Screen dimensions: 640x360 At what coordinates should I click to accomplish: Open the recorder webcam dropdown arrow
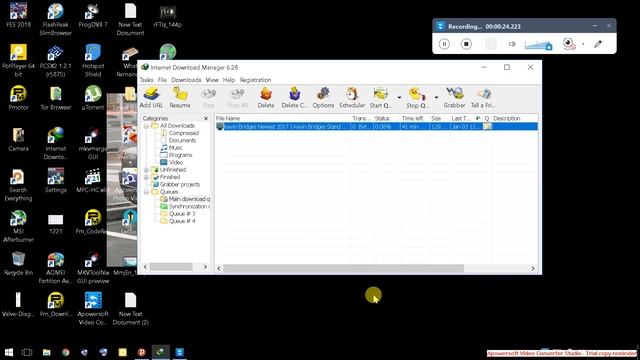point(583,44)
